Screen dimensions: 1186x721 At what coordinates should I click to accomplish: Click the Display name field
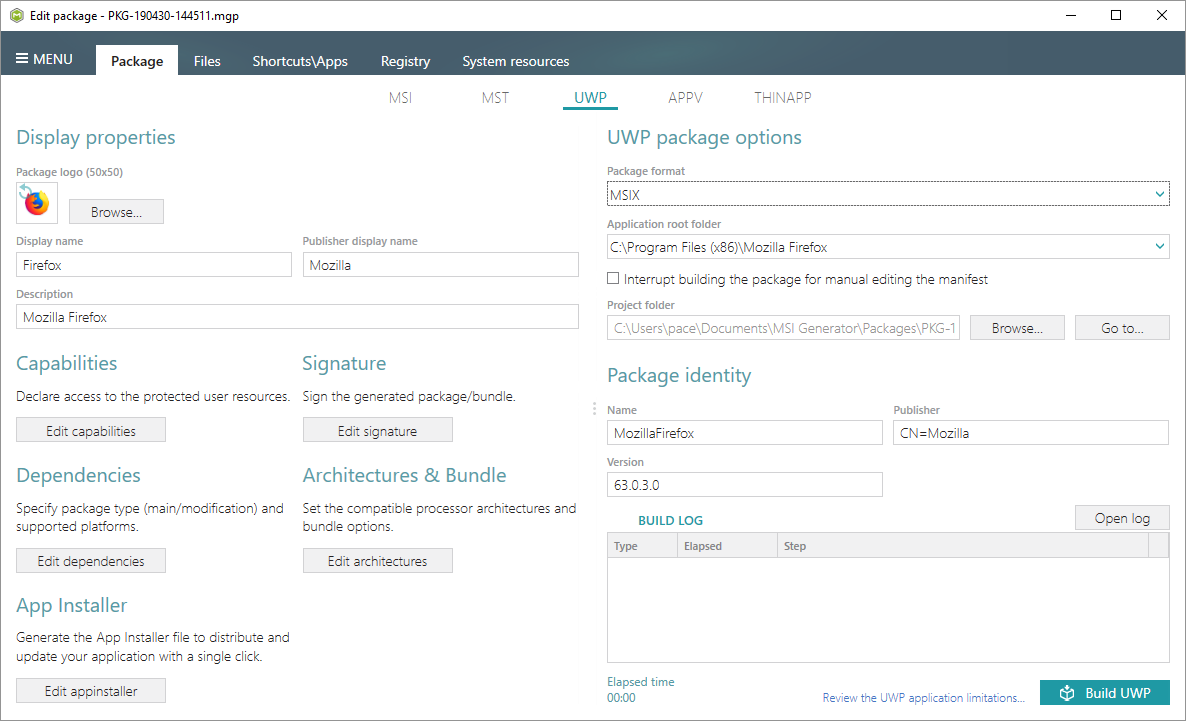coord(154,265)
